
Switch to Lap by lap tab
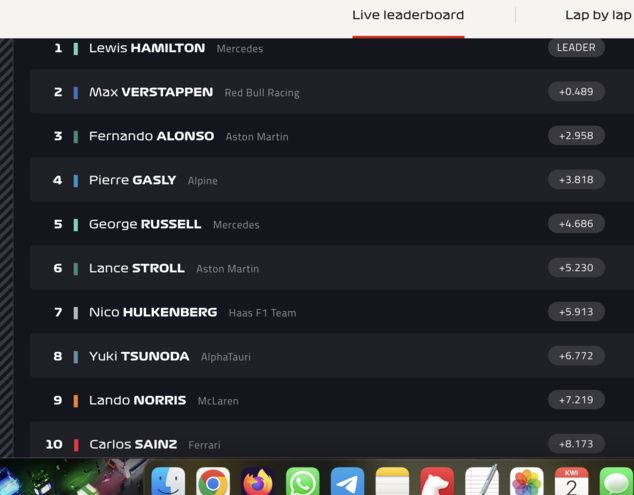point(598,15)
